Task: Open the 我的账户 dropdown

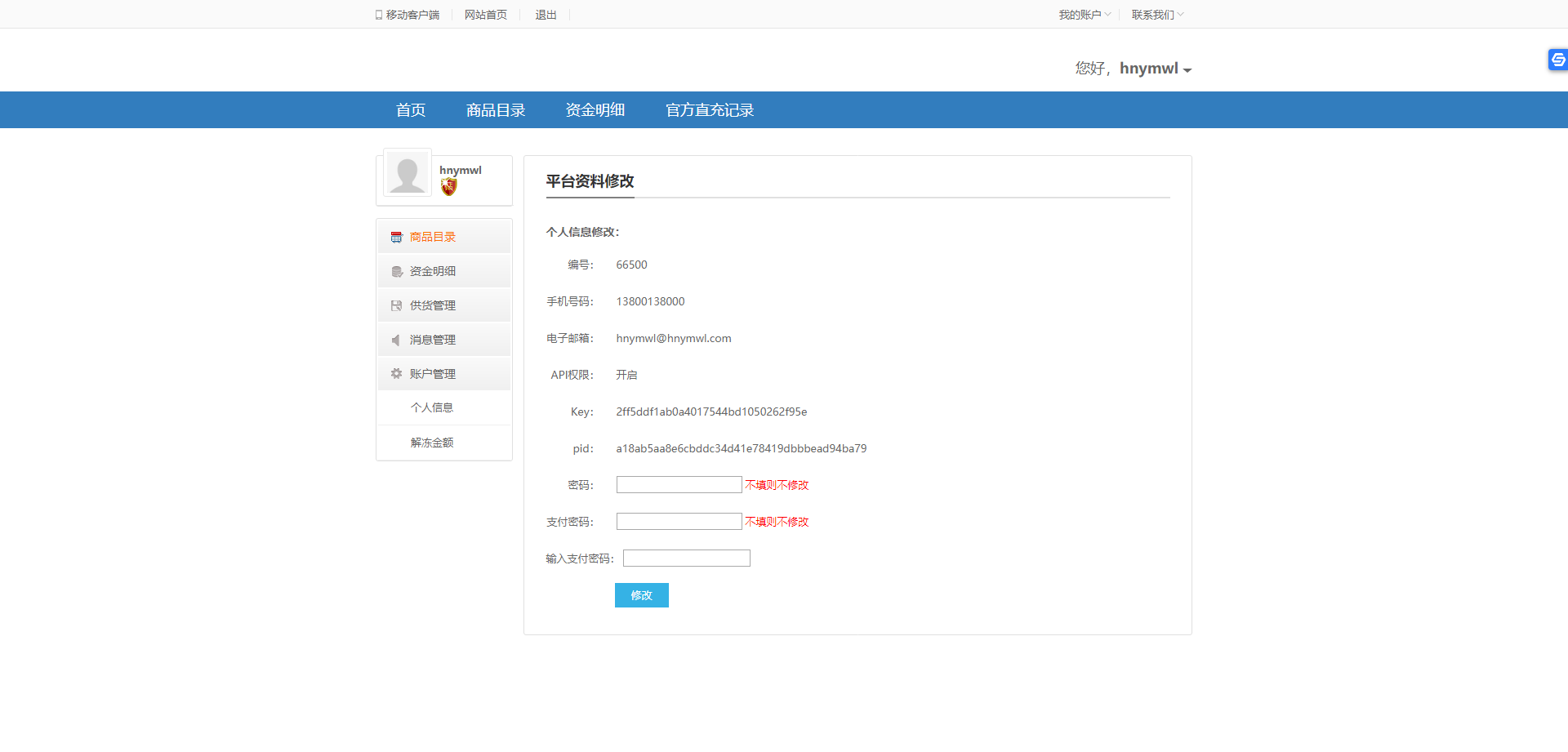Action: (1085, 15)
